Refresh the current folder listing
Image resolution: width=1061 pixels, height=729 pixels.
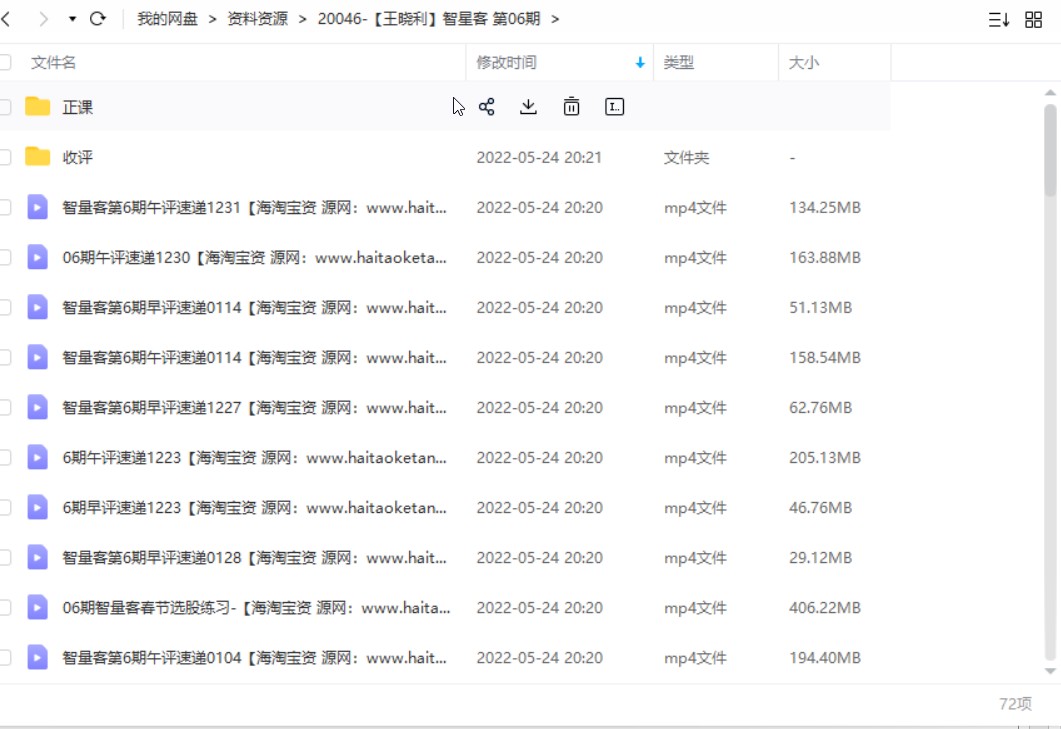[x=97, y=19]
